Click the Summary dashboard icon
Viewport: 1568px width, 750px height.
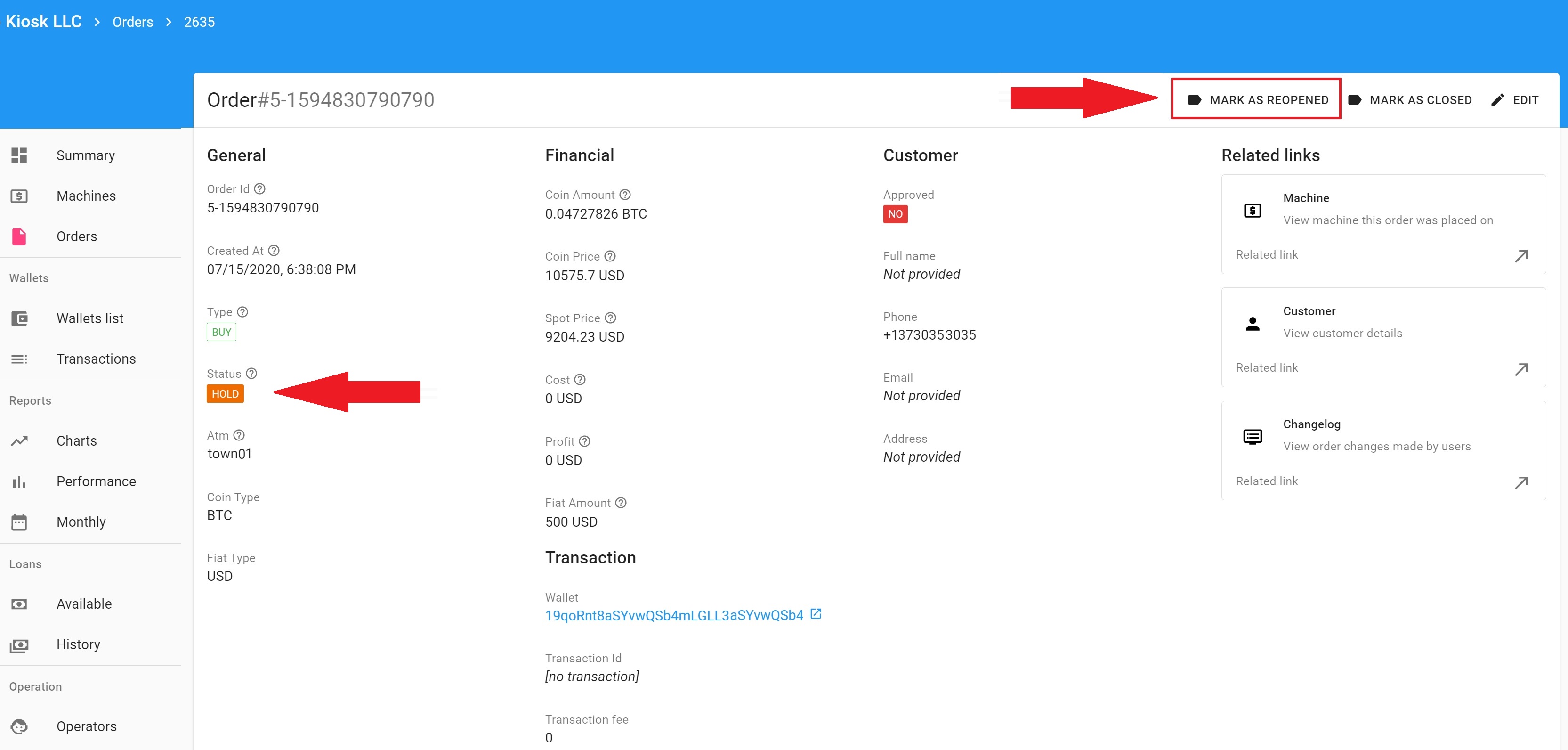pos(19,155)
